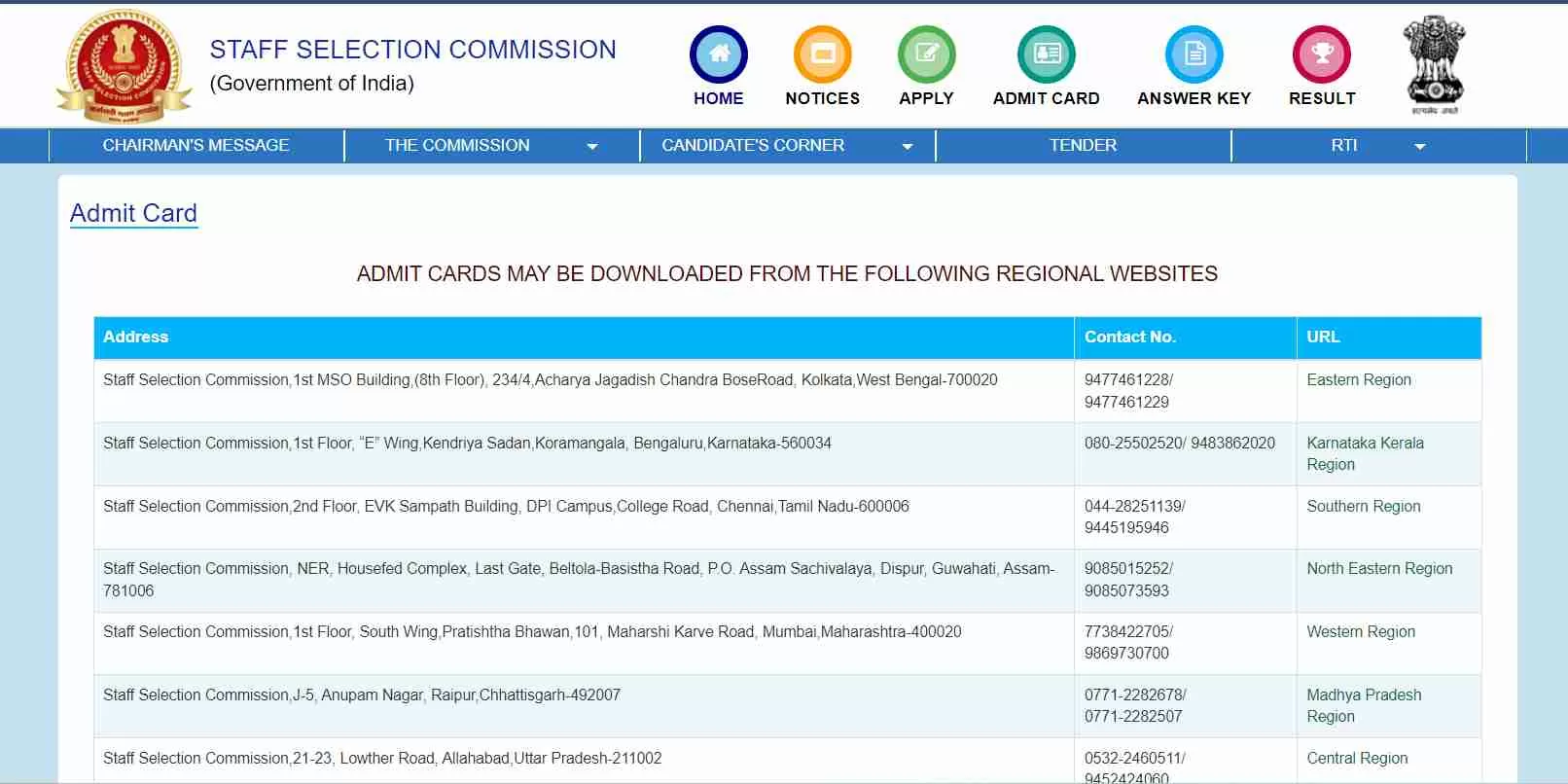1568x784 pixels.
Task: Open the Southern Region link
Action: (x=1364, y=507)
